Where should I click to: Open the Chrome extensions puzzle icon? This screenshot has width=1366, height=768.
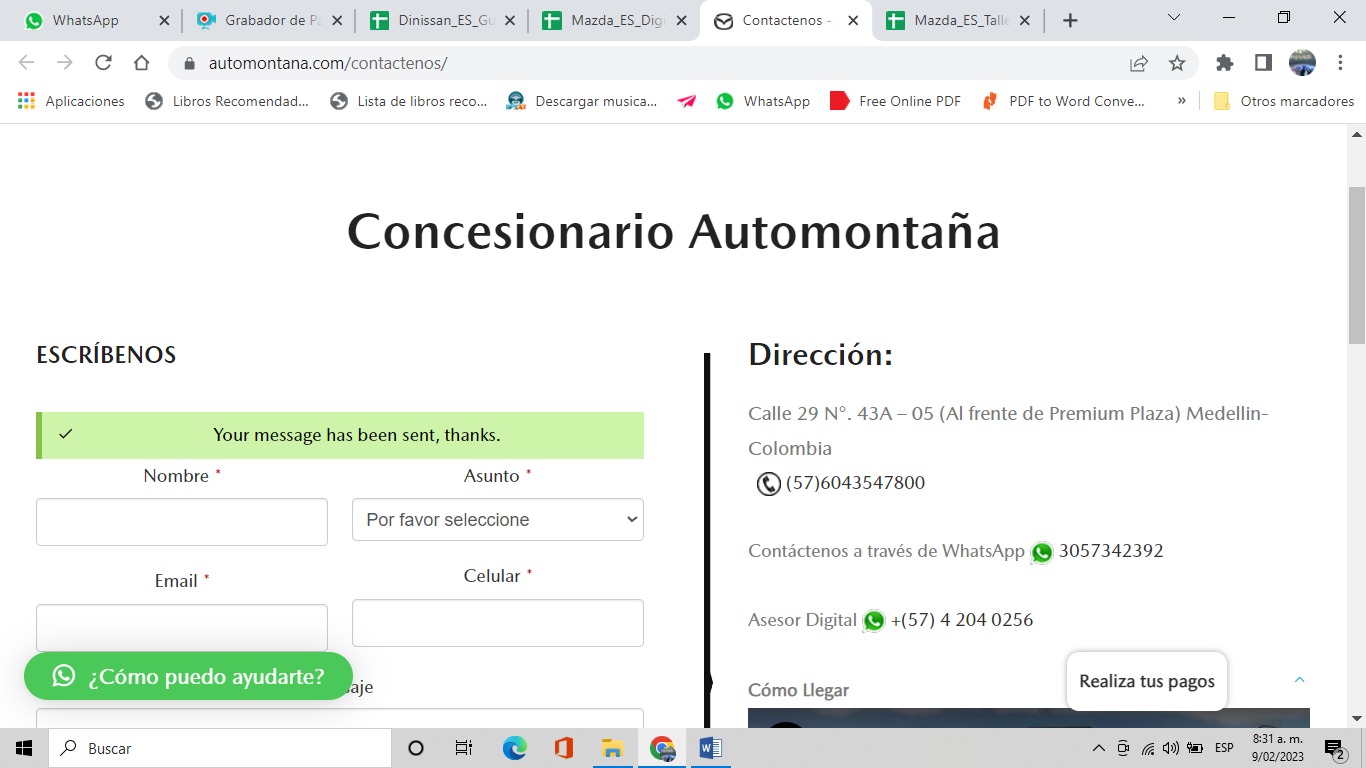click(1224, 63)
